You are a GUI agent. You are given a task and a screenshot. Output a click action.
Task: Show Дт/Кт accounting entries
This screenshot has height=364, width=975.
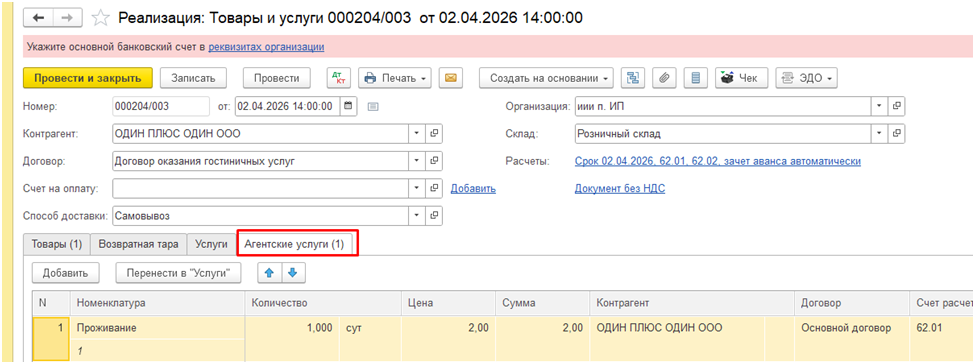[340, 78]
